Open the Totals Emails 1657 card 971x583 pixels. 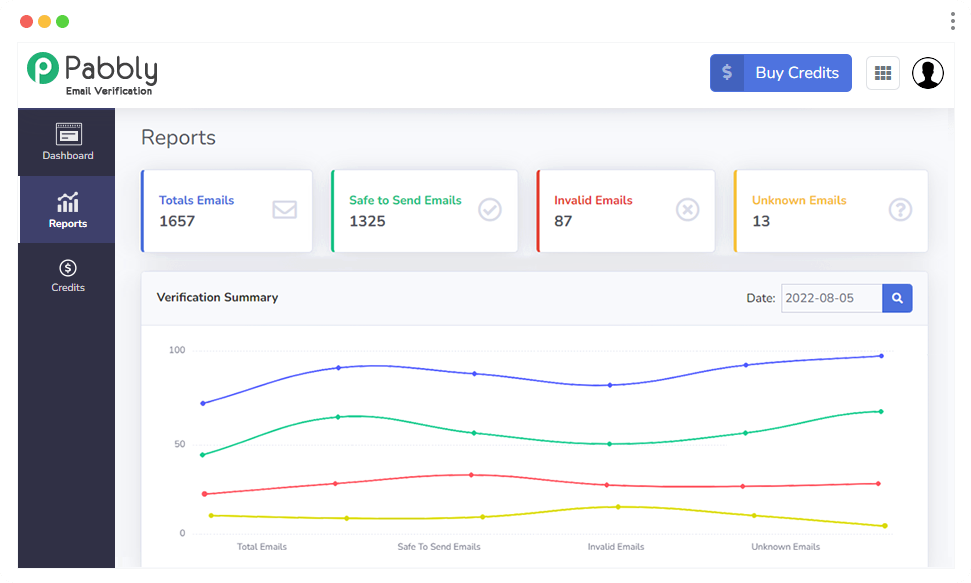[227, 210]
